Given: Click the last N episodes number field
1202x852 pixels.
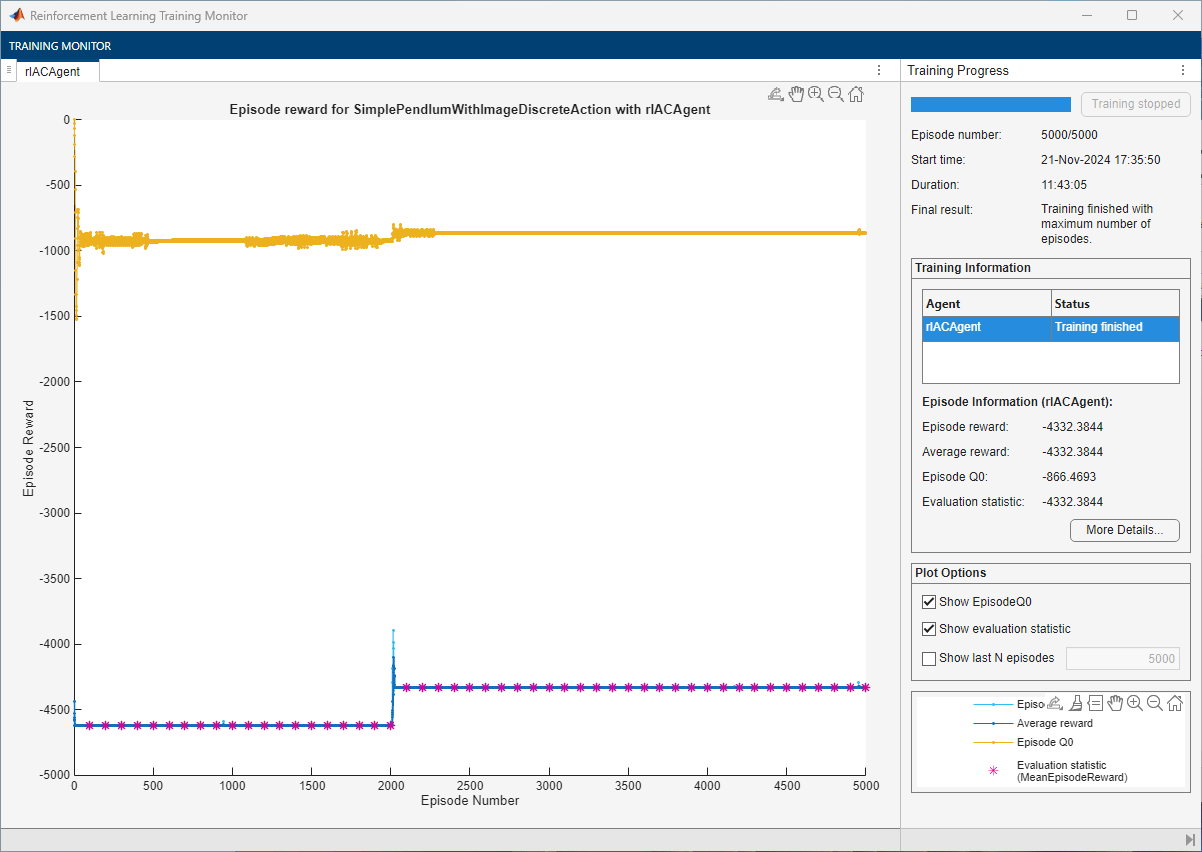Looking at the screenshot, I should tap(1122, 658).
